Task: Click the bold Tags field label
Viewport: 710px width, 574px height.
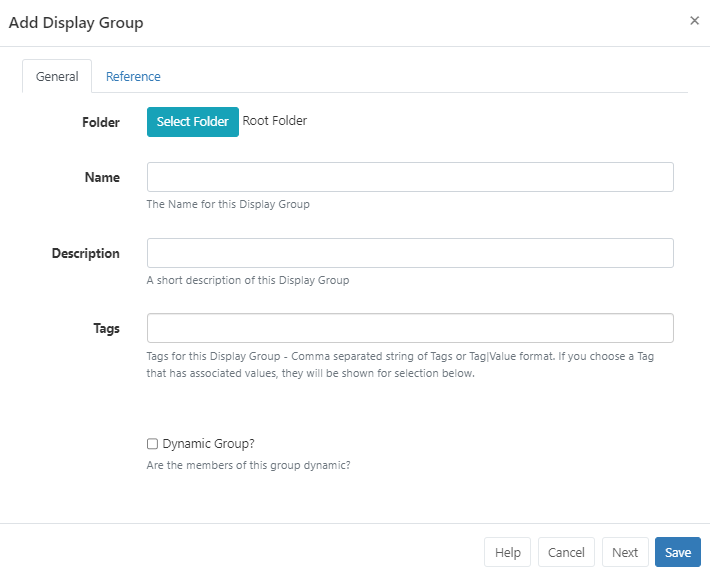Action: coord(106,329)
